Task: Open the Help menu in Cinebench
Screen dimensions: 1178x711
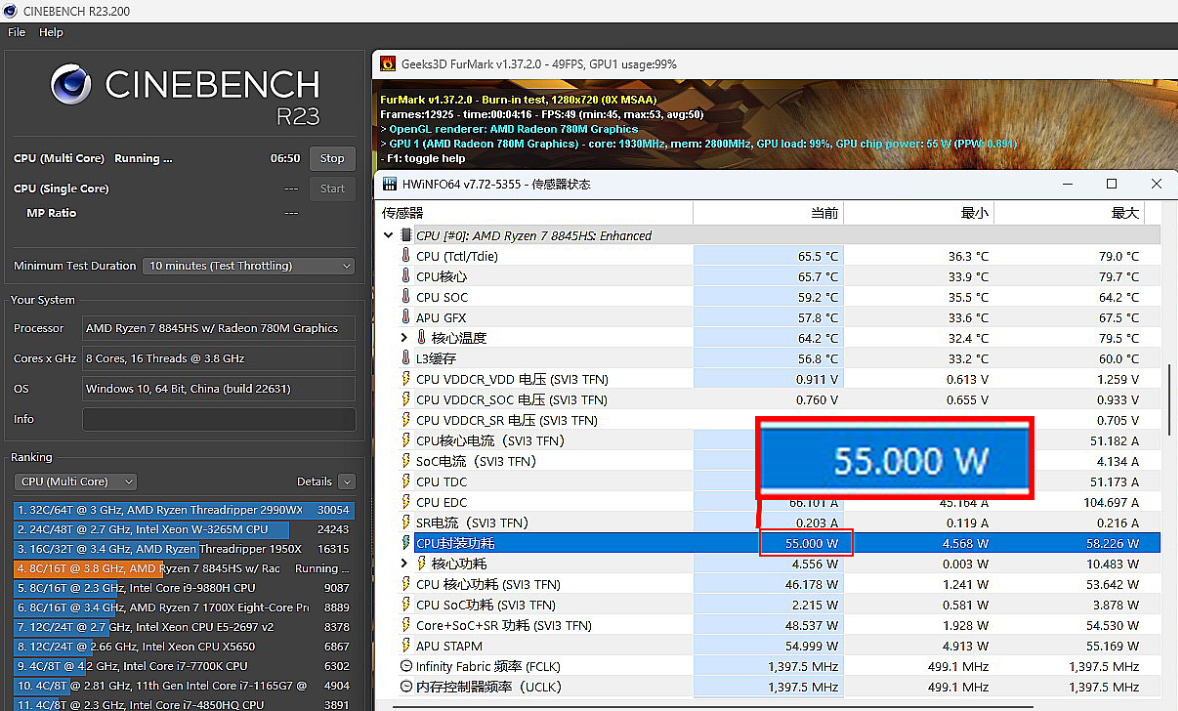Action: coord(51,32)
